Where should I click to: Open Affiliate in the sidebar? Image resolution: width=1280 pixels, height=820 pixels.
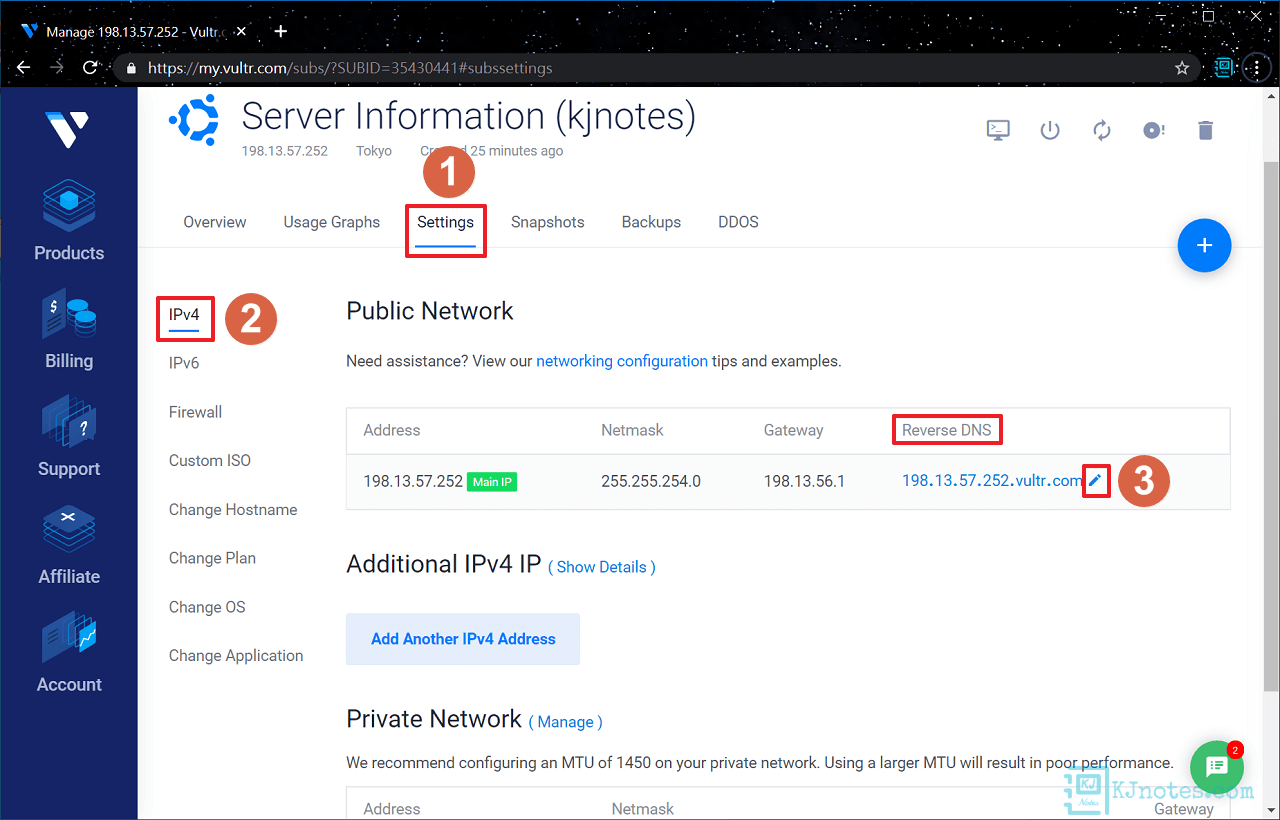(69, 545)
